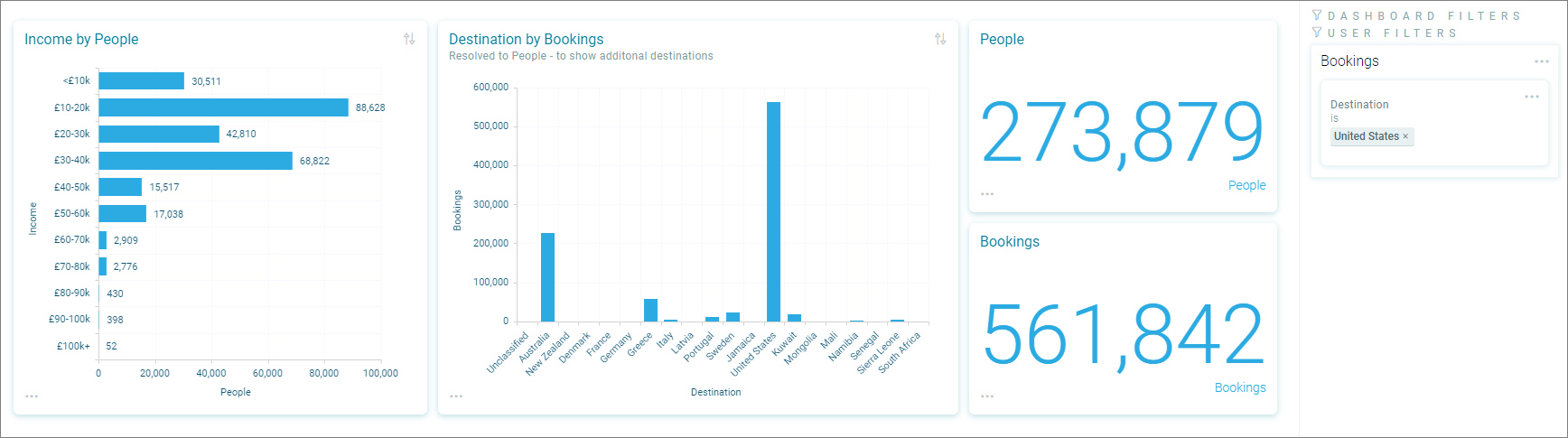
Task: Expand Dashboard Filters section
Action: (1416, 15)
